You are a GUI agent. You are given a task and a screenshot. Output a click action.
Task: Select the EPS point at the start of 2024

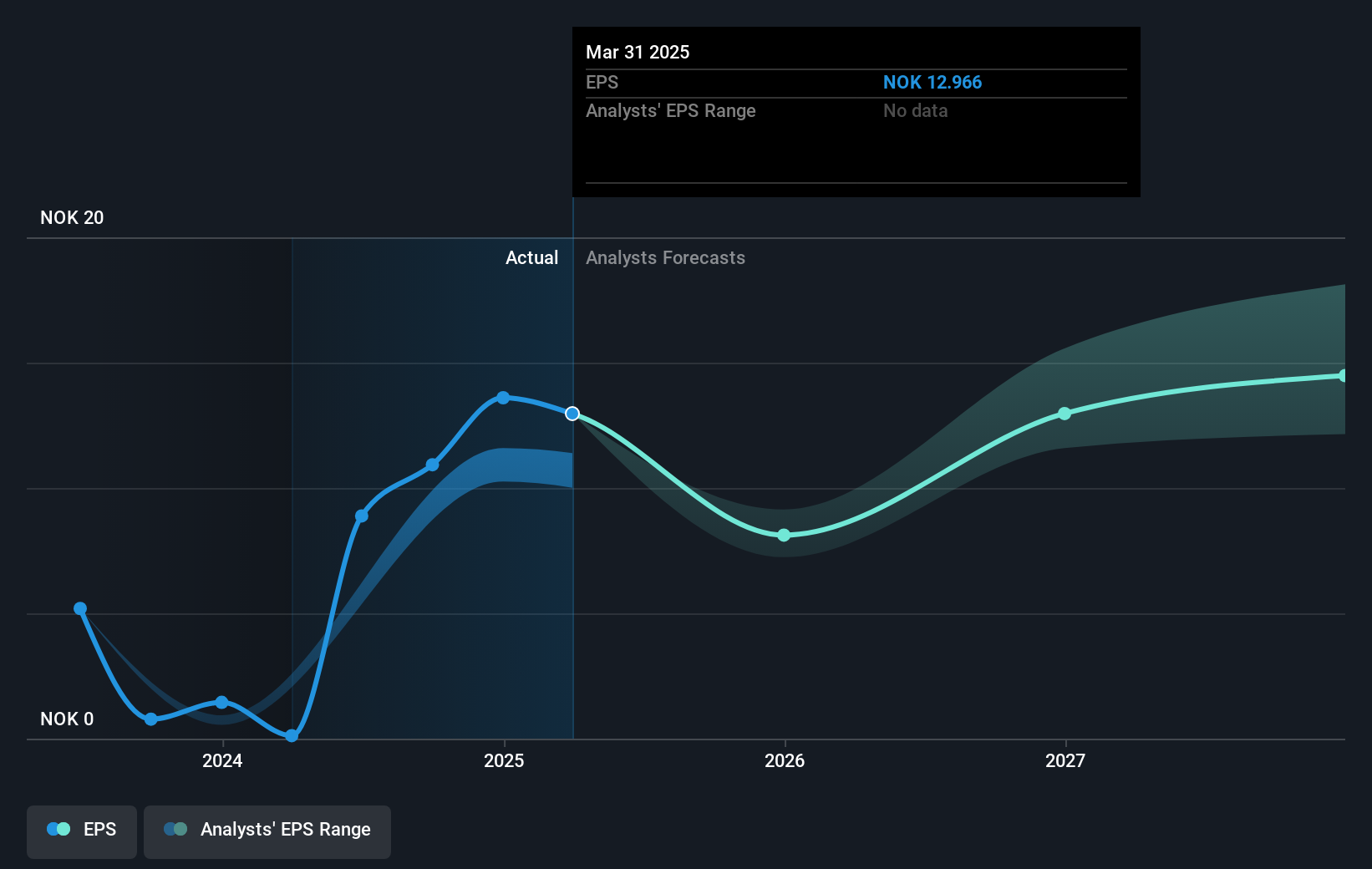pyautogui.click(x=221, y=703)
